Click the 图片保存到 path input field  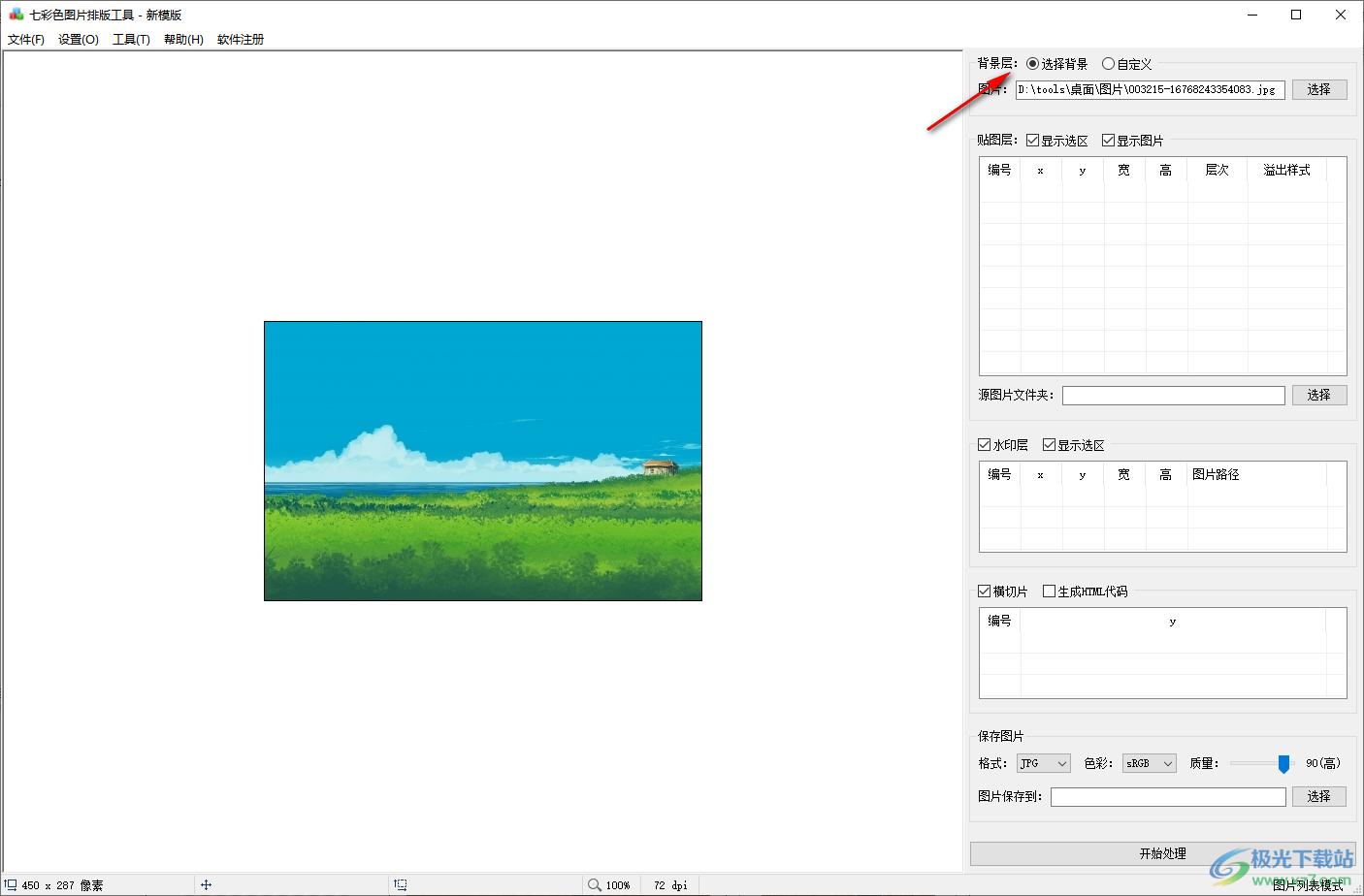point(1168,796)
